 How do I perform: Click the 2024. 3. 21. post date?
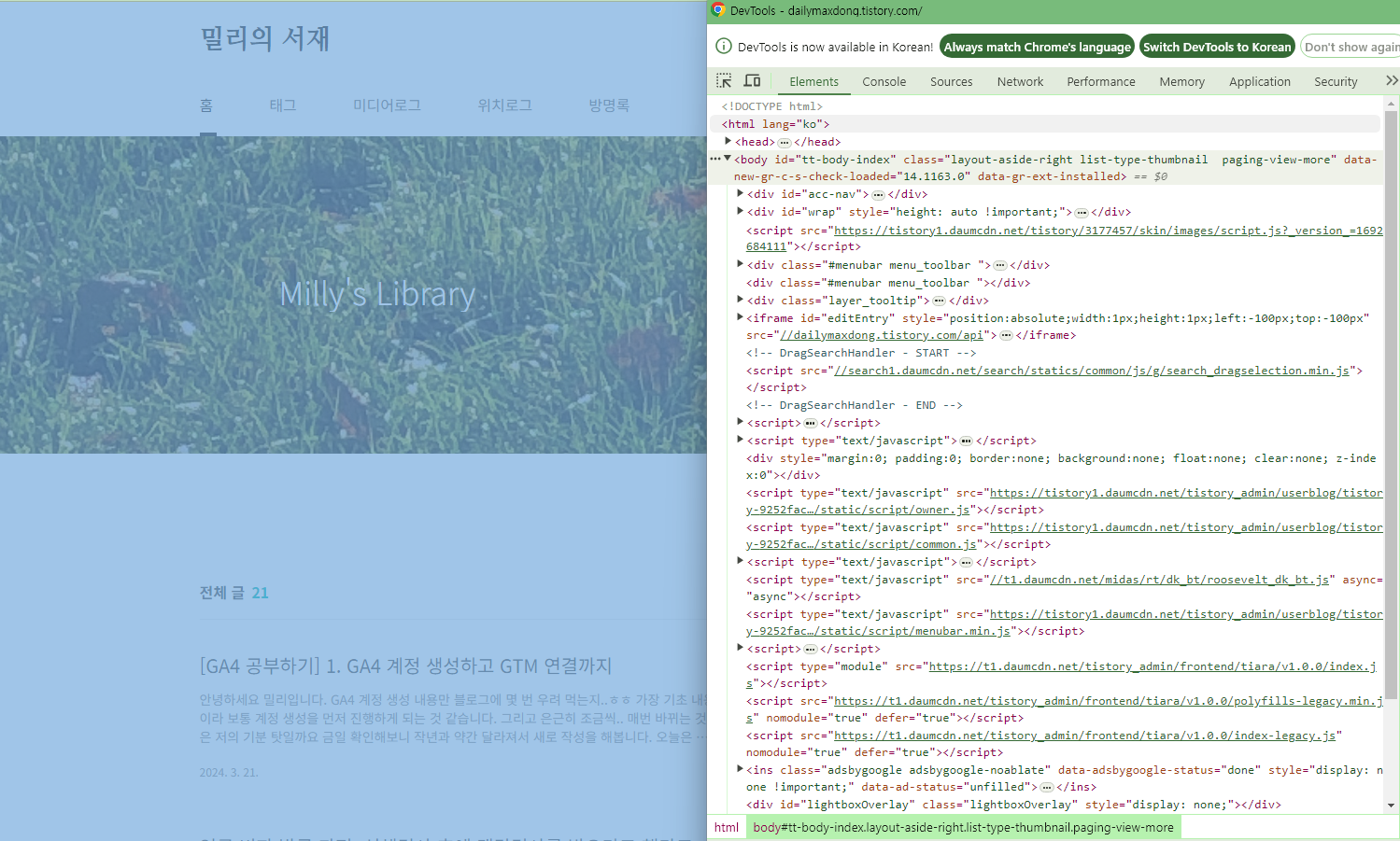229,773
